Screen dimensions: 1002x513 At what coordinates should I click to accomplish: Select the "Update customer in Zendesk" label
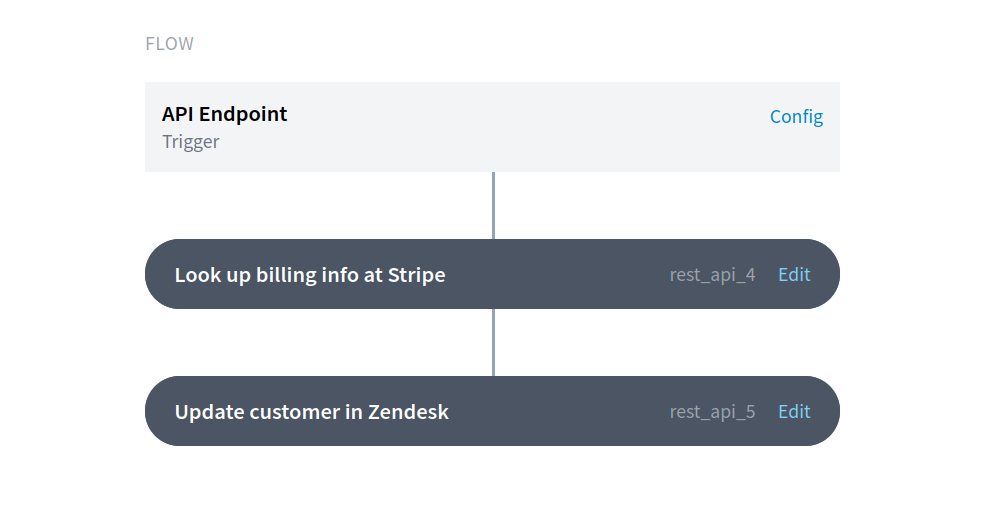(x=311, y=412)
